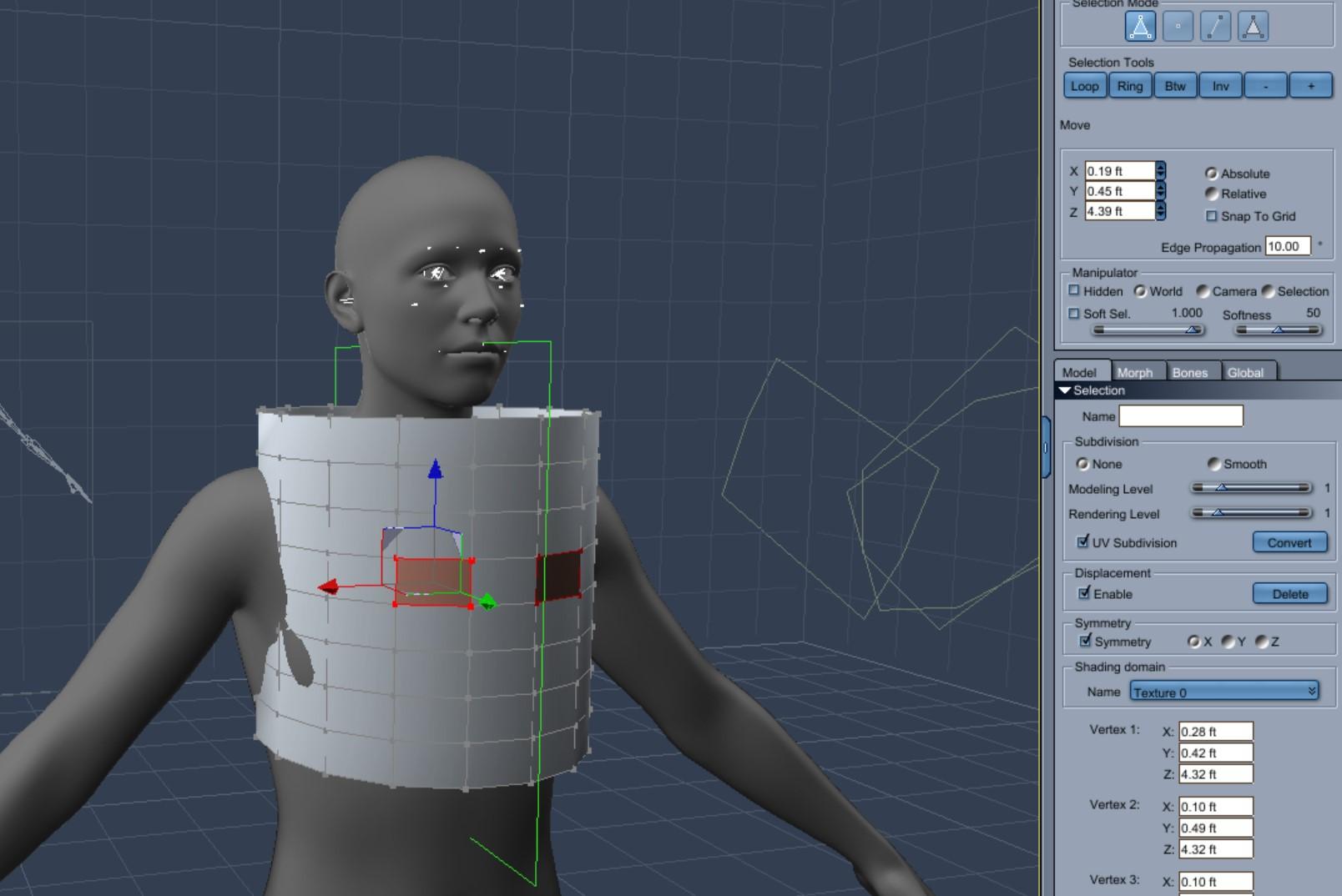
Task: Grab the red X-axis manipulator arrow
Action: pyautogui.click(x=328, y=587)
